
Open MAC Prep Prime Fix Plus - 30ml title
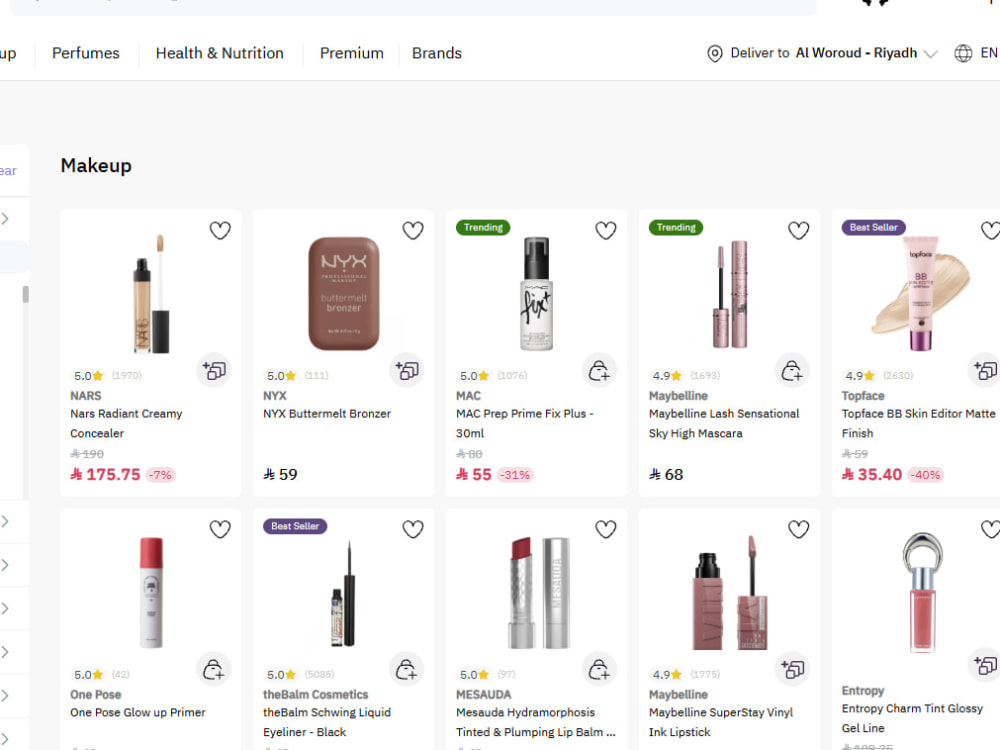coord(524,423)
